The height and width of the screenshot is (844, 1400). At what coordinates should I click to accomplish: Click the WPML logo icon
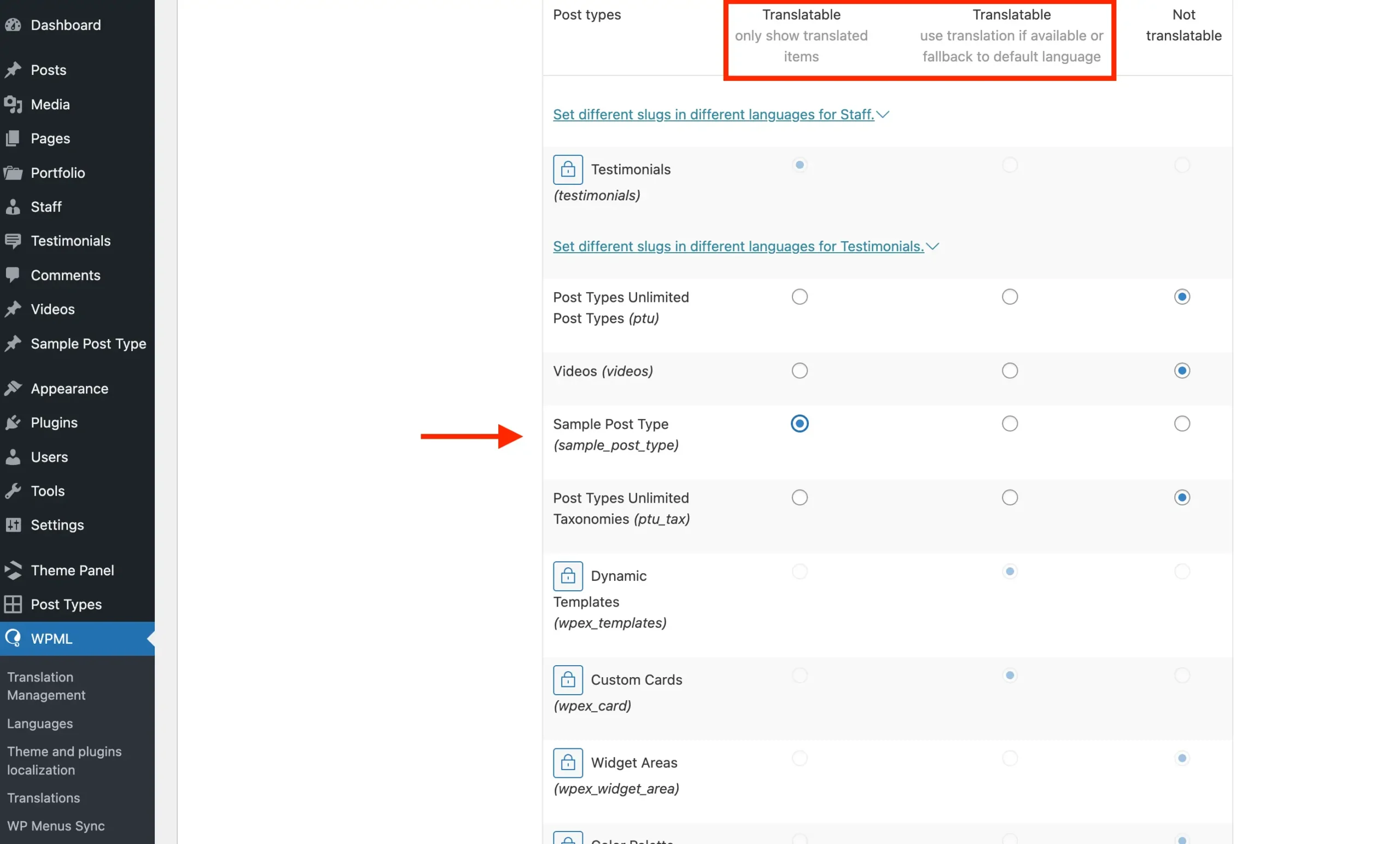[13, 639]
